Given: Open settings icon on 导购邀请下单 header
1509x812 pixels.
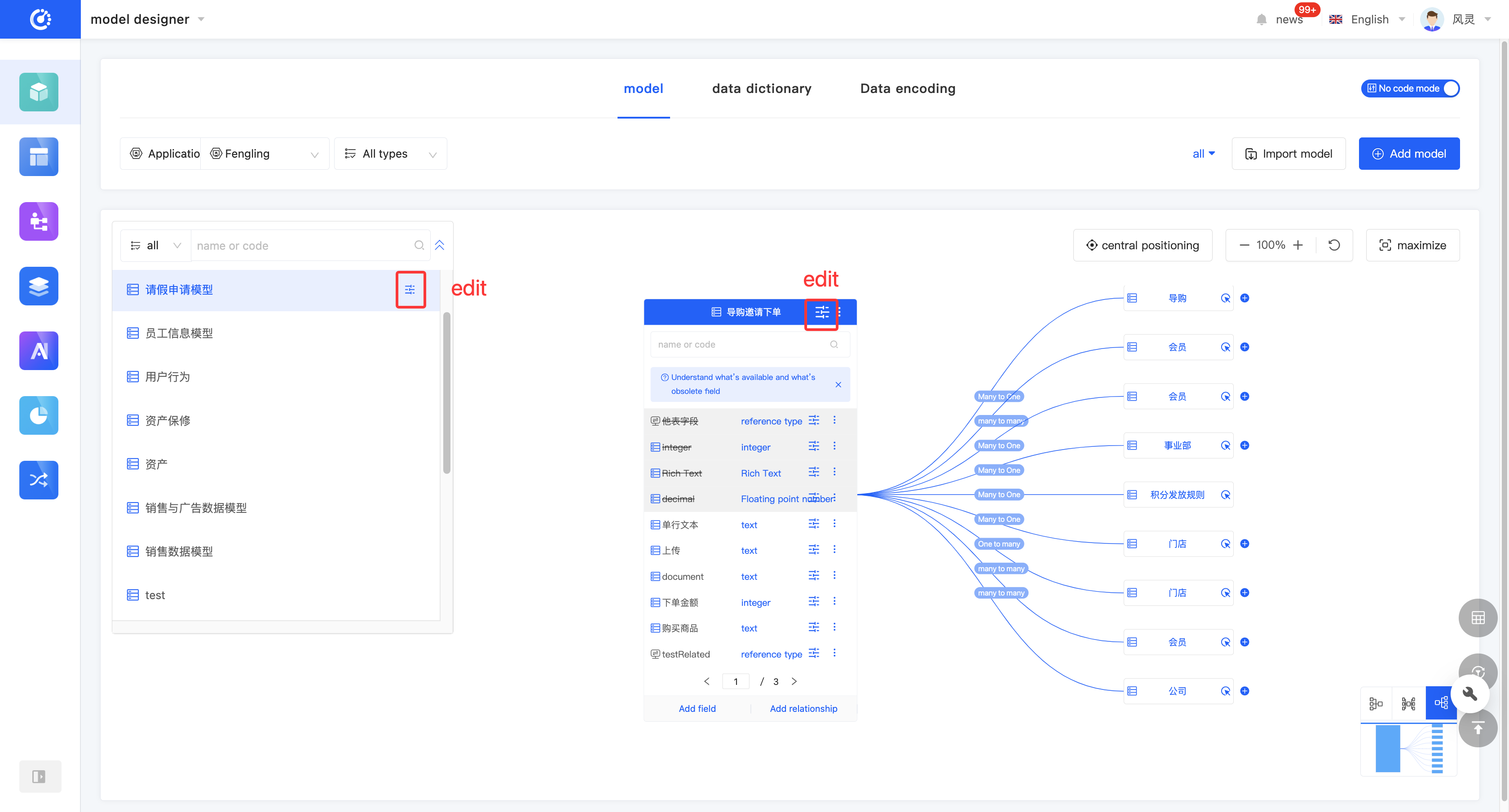Looking at the screenshot, I should pyautogui.click(x=821, y=312).
